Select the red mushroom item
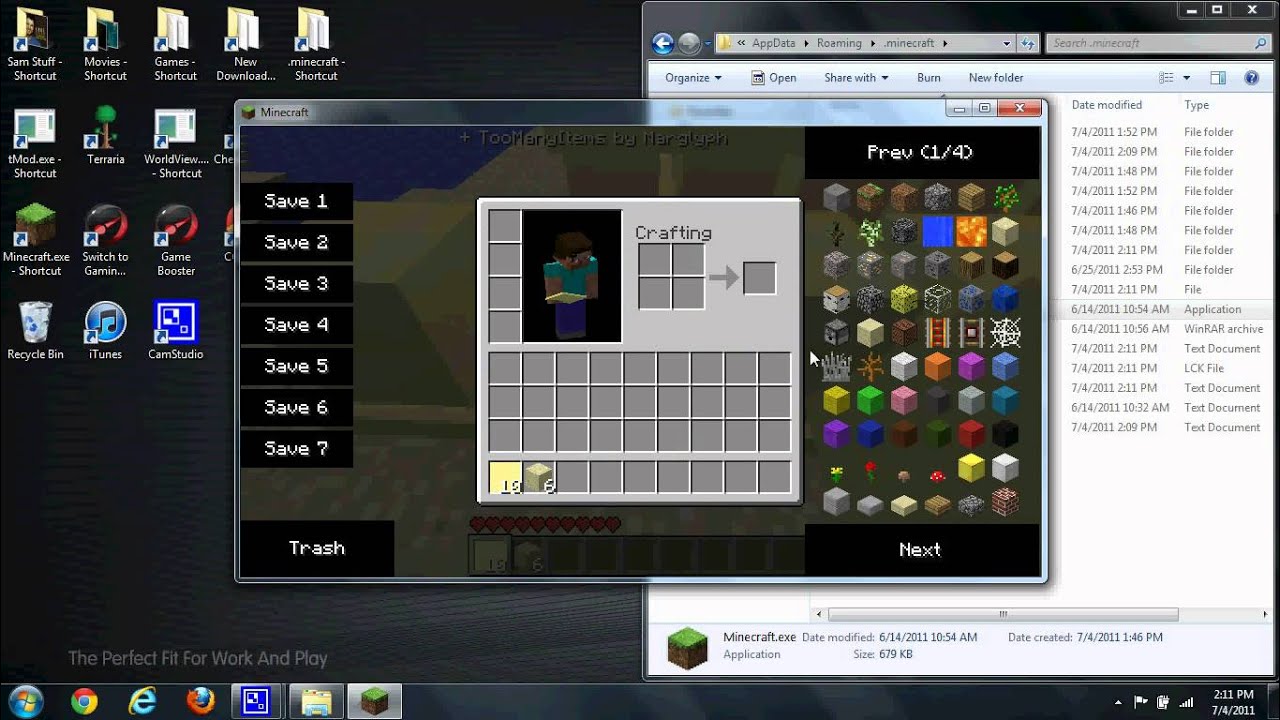The width and height of the screenshot is (1280, 720). 937,476
